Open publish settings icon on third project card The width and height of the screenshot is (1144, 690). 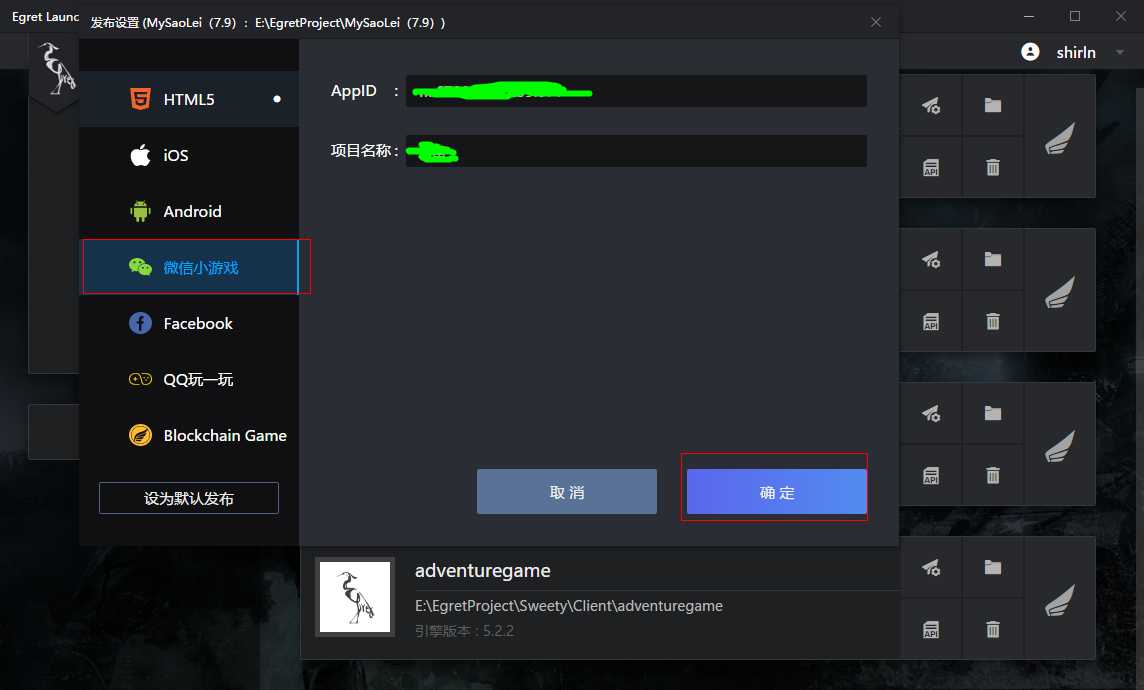click(931, 414)
